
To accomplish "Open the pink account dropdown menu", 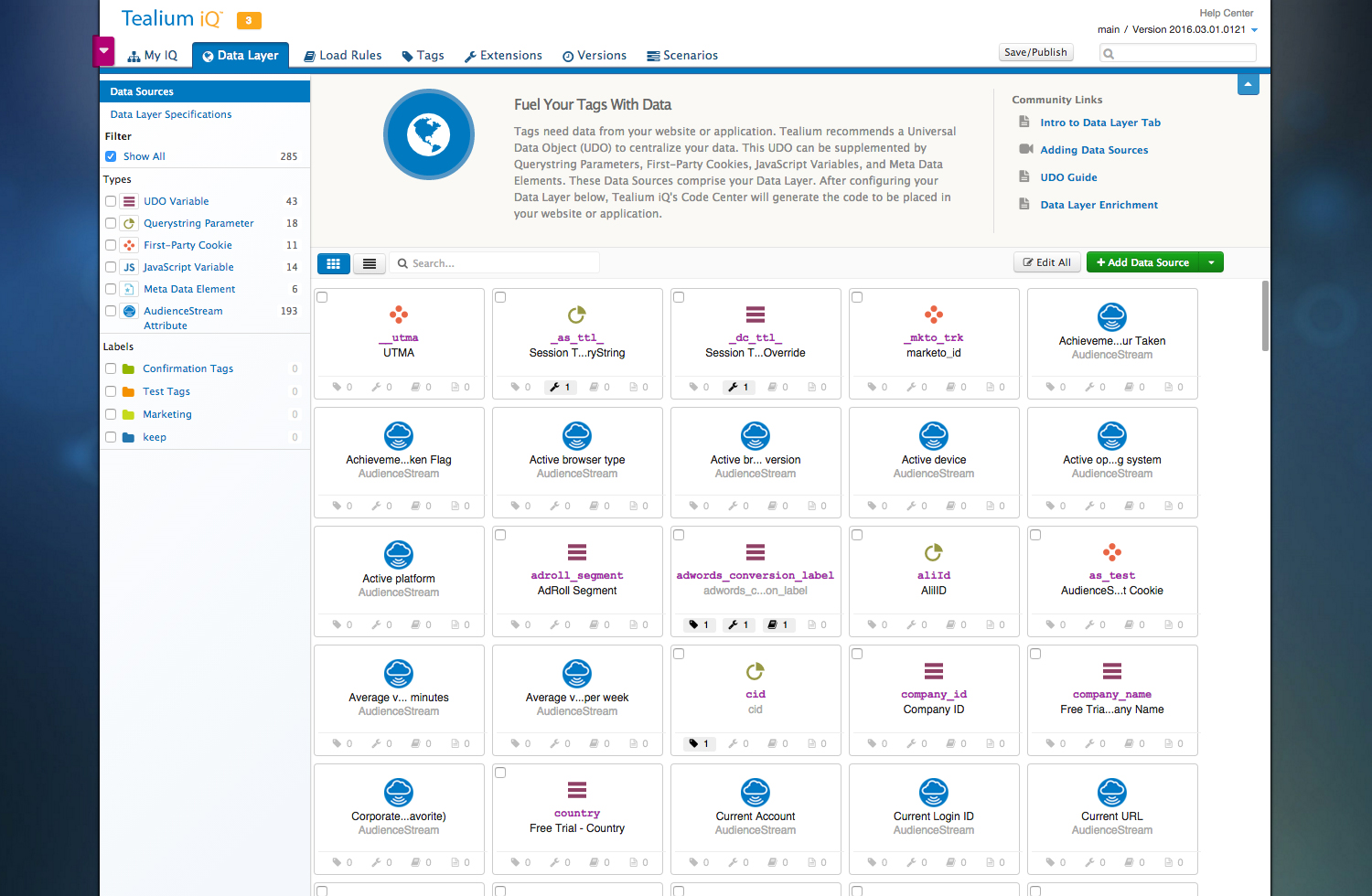I will (104, 51).
